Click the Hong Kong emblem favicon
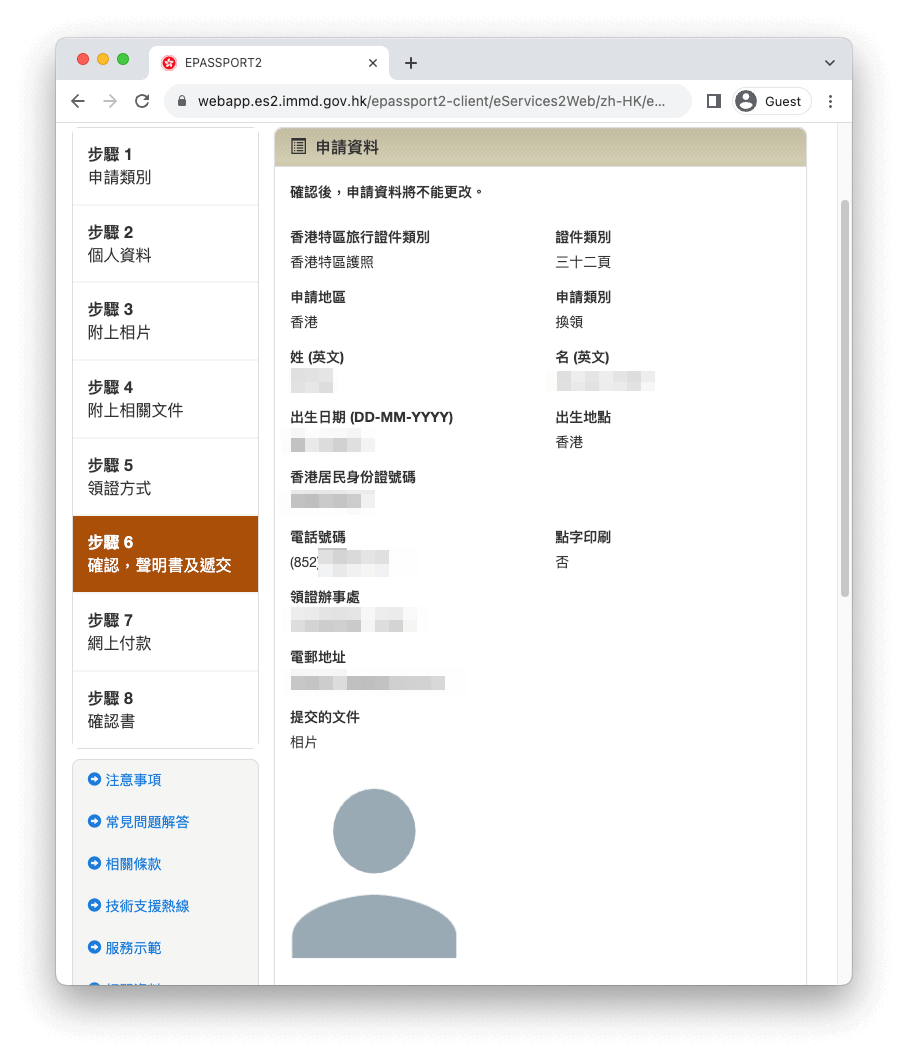Viewport: 908px width, 1059px height. (x=169, y=63)
